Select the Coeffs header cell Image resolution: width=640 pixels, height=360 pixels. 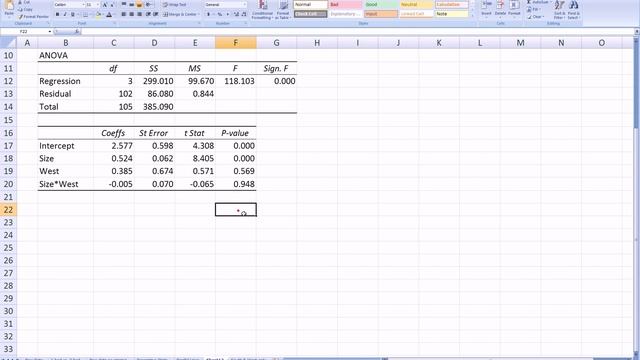click(x=113, y=133)
